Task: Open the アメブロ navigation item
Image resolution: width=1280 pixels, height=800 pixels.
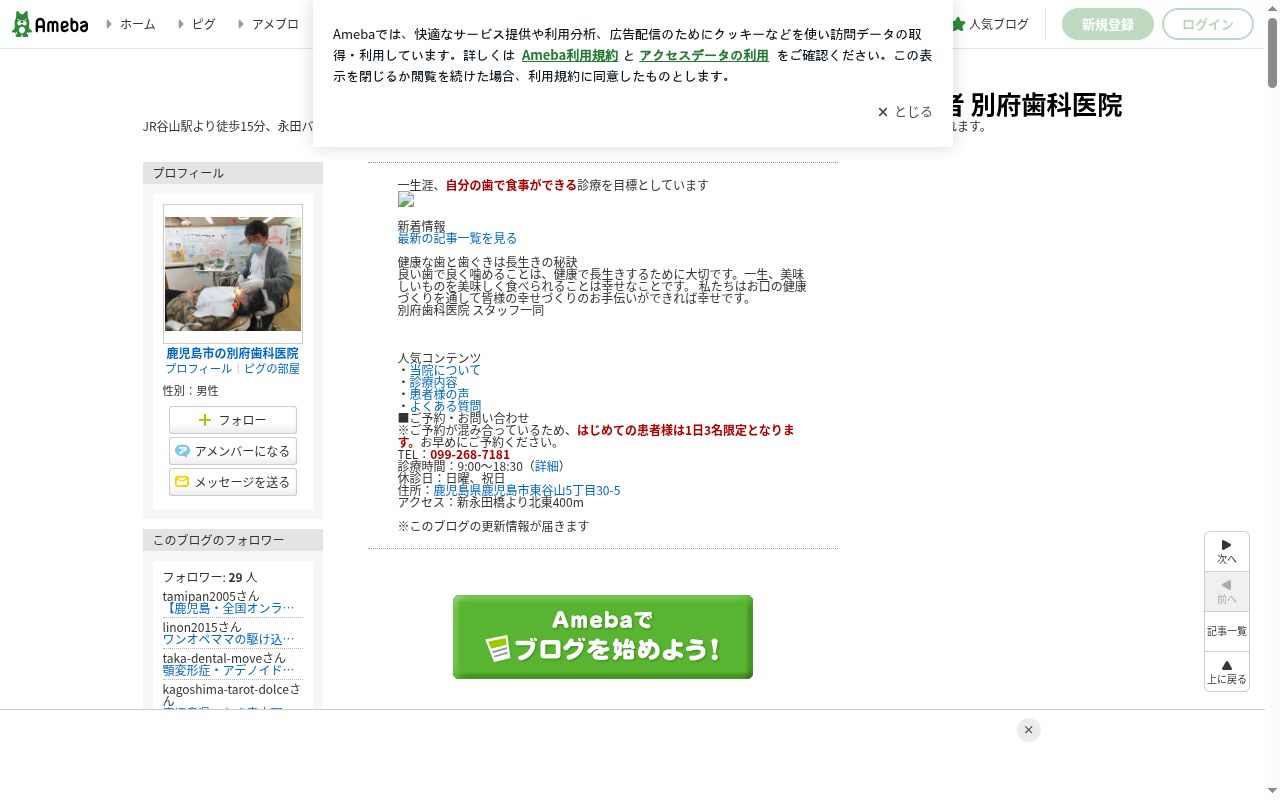Action: tap(275, 24)
